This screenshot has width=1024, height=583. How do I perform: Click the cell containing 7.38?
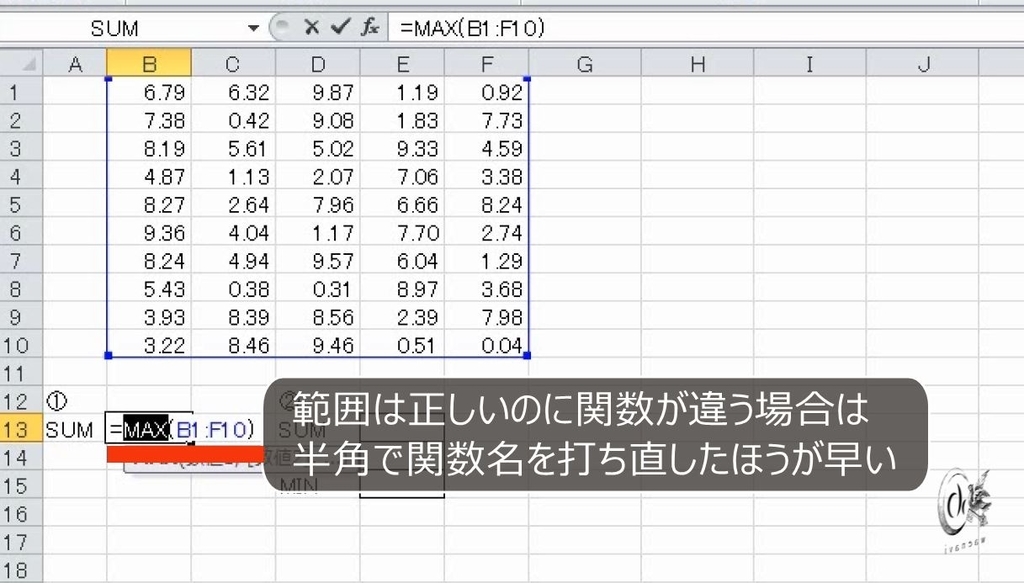[x=150, y=120]
